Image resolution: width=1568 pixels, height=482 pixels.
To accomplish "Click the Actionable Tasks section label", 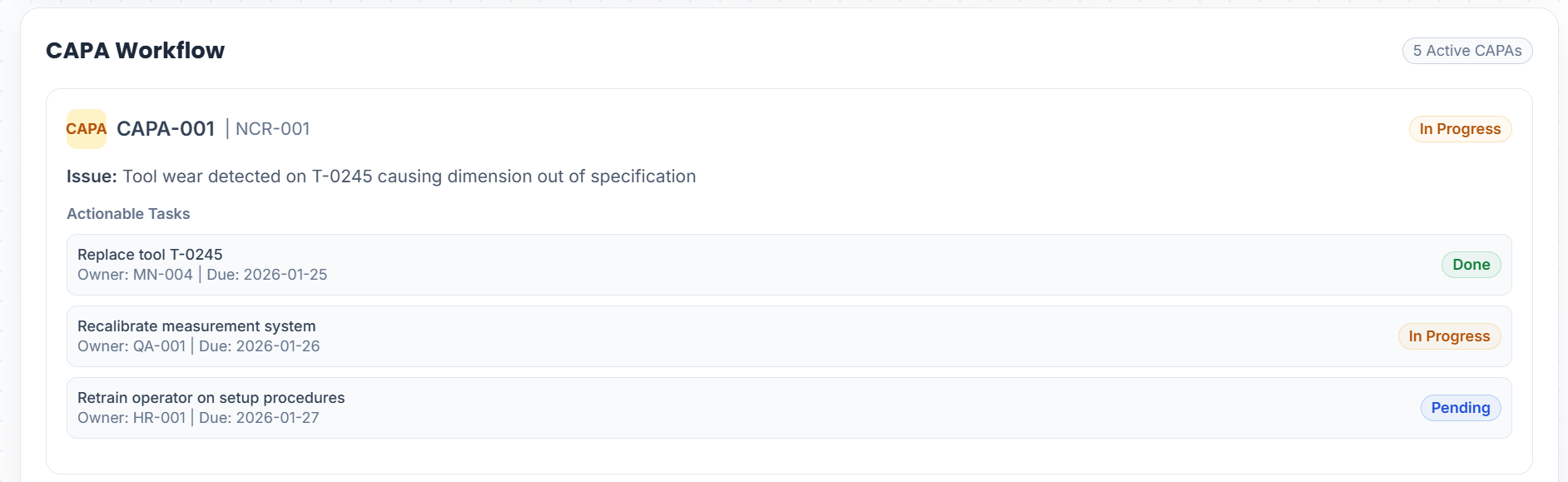I will (x=128, y=214).
